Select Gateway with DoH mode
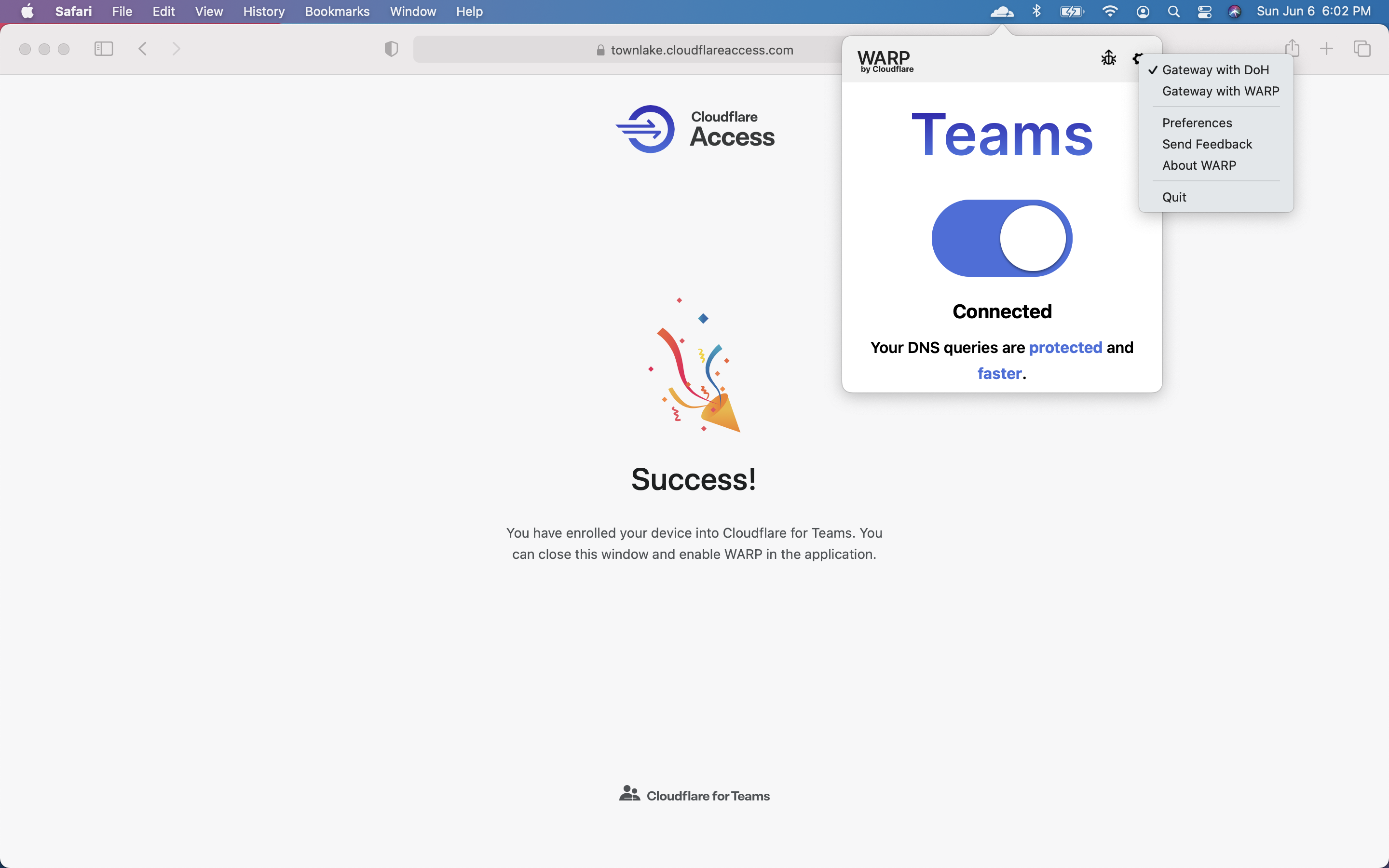 [x=1215, y=70]
